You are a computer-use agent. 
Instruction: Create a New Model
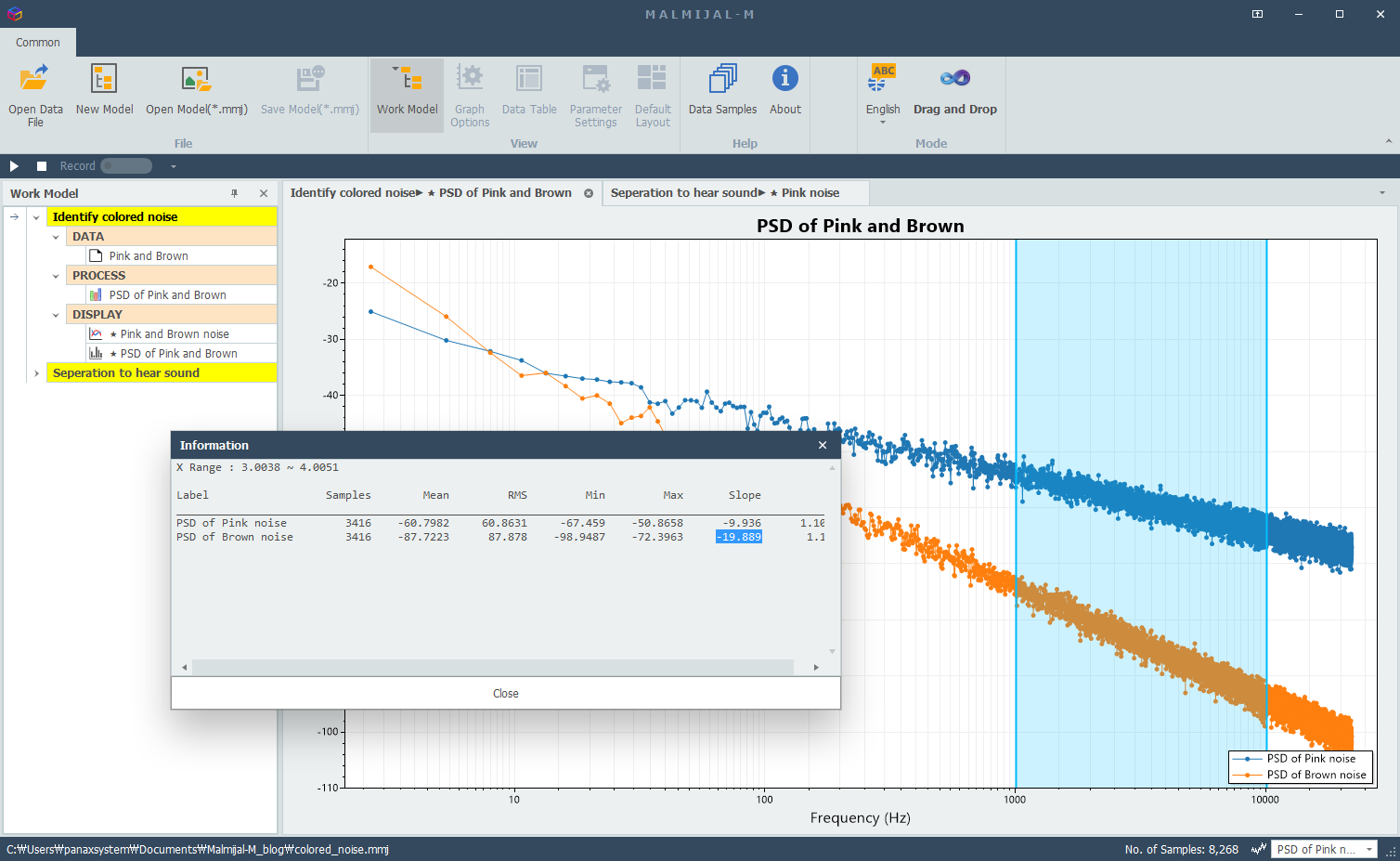pos(104,90)
